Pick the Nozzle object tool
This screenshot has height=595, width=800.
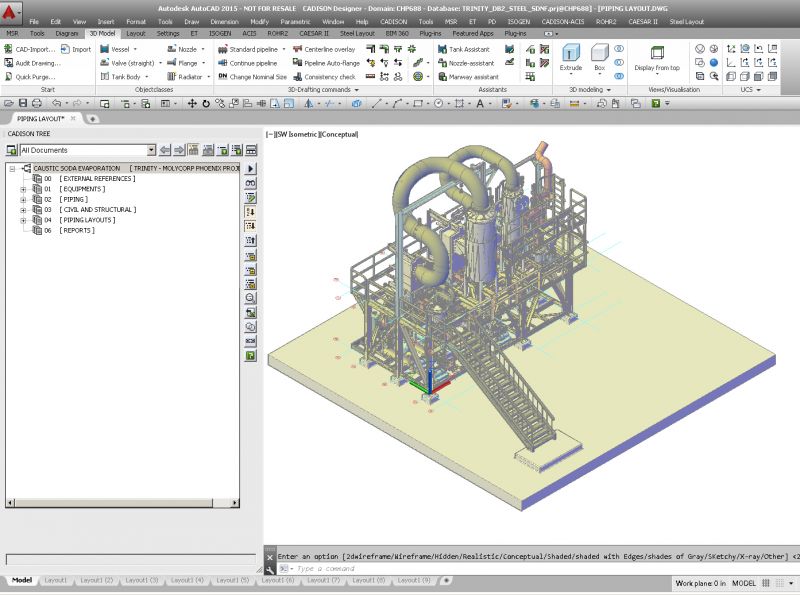(182, 49)
